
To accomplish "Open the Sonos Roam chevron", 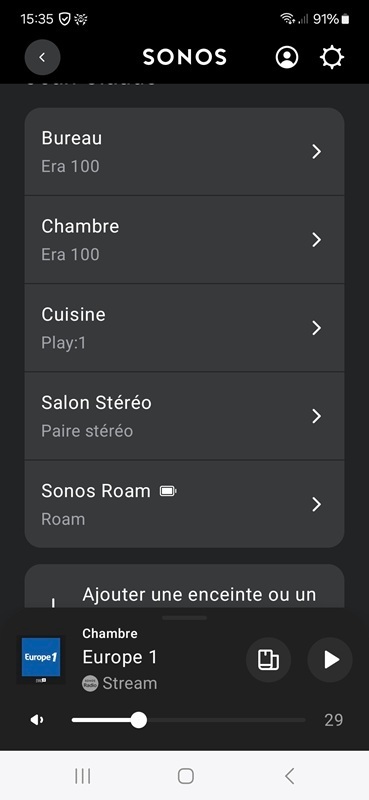I will click(317, 505).
